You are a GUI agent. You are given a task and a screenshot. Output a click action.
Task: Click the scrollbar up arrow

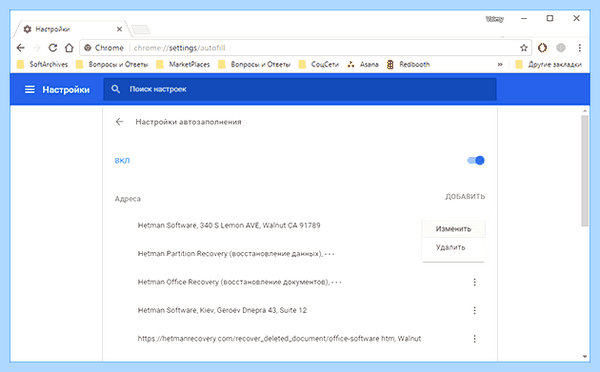585,111
